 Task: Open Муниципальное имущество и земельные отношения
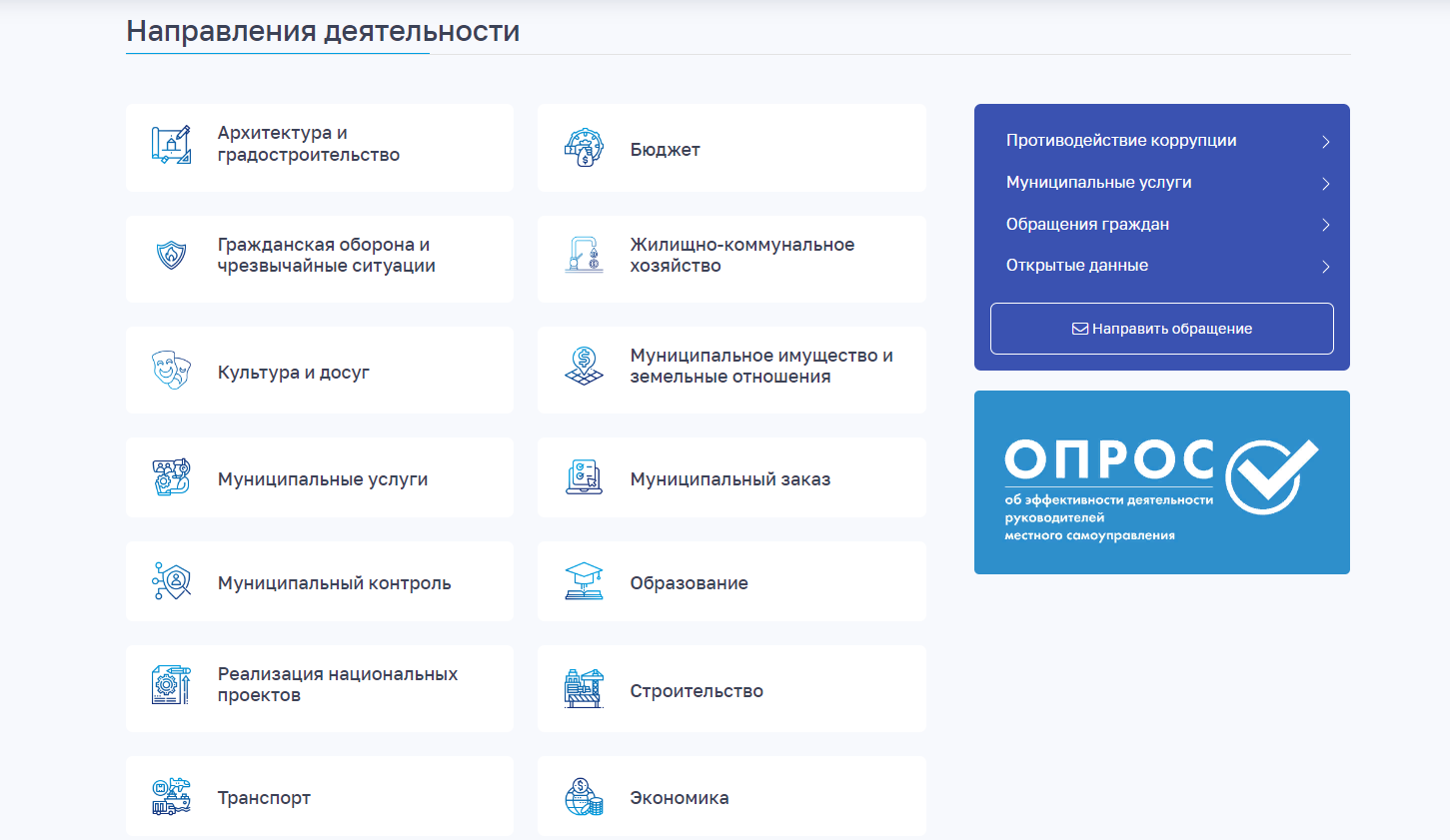760,367
